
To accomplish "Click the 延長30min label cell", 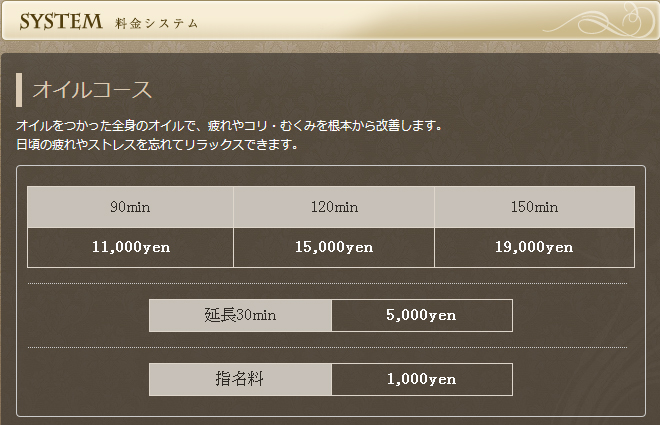I will tap(240, 316).
